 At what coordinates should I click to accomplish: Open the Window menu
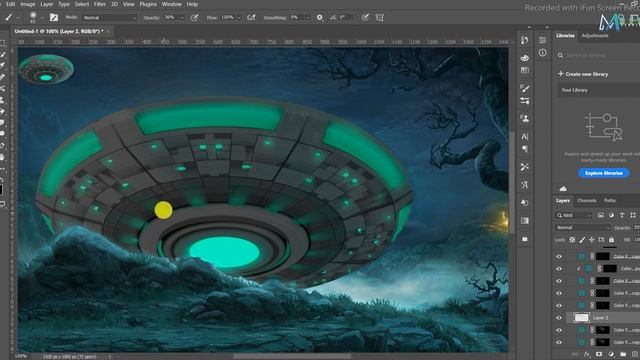[171, 4]
